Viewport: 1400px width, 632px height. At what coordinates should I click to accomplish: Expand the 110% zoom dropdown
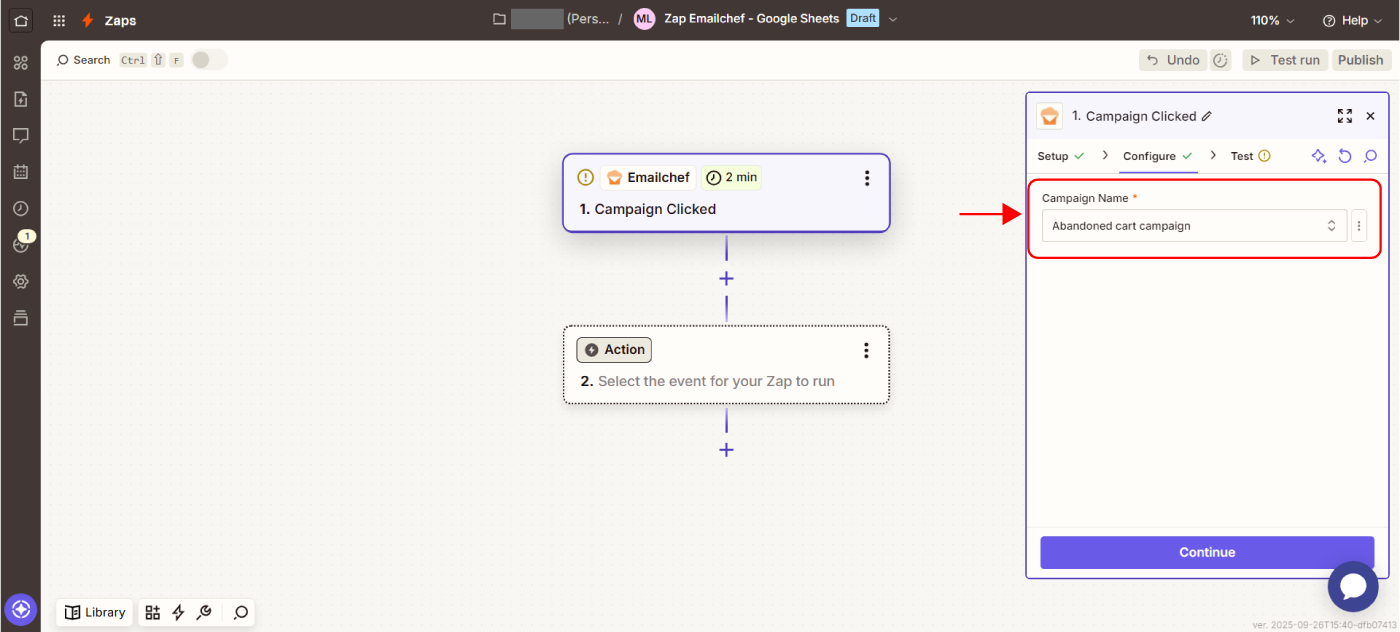[1272, 20]
